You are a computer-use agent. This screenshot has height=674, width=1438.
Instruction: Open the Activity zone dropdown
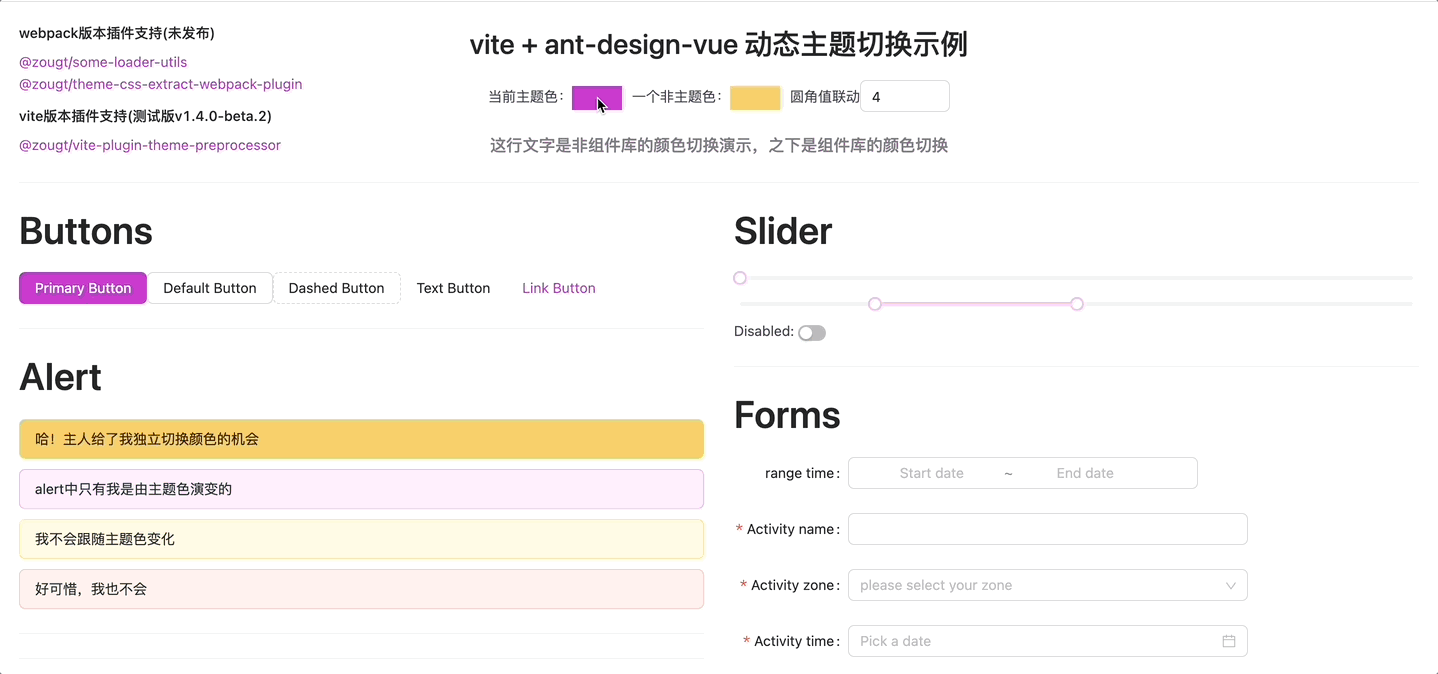click(x=1048, y=585)
